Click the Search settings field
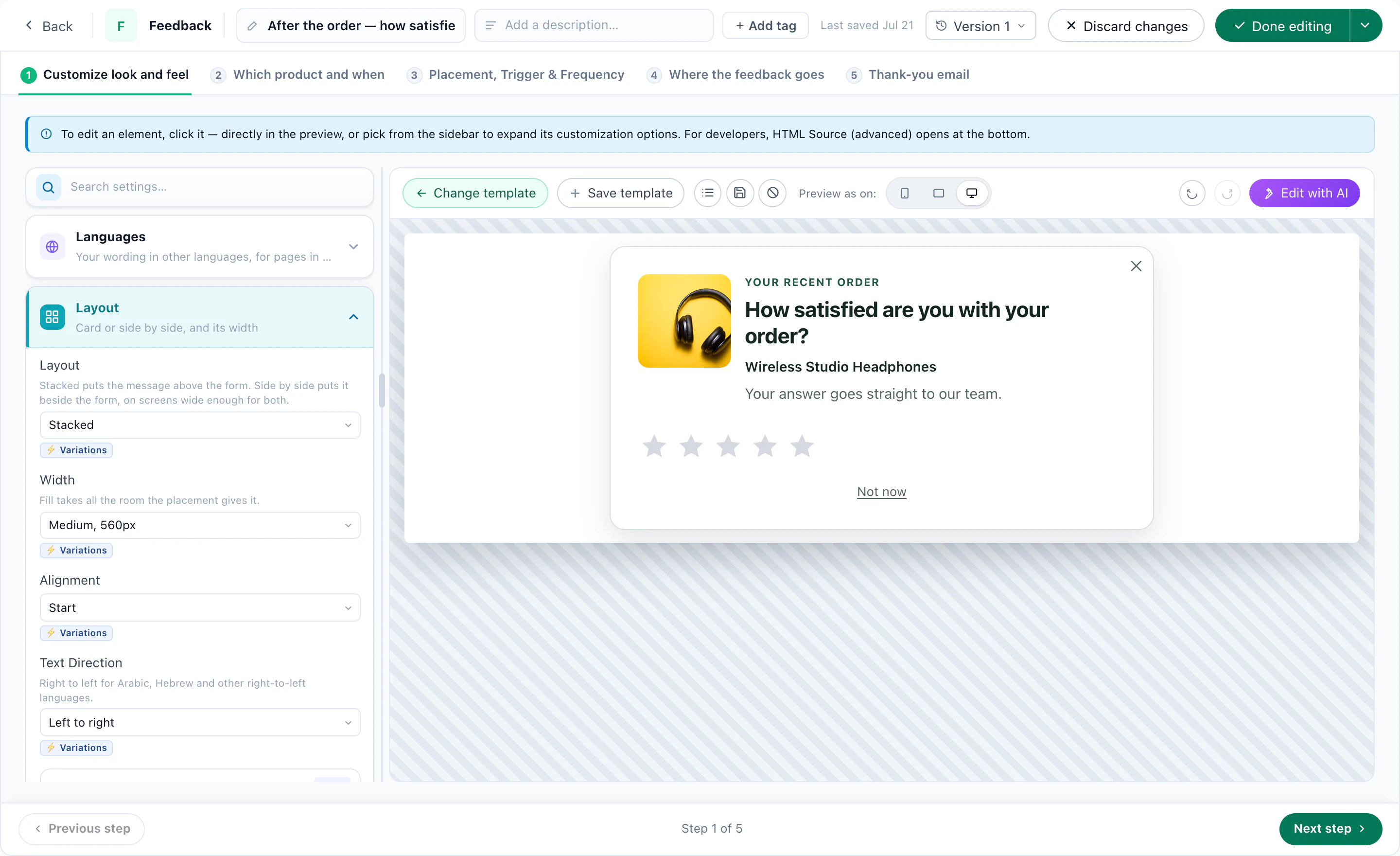The width and height of the screenshot is (1400, 856). click(x=200, y=187)
